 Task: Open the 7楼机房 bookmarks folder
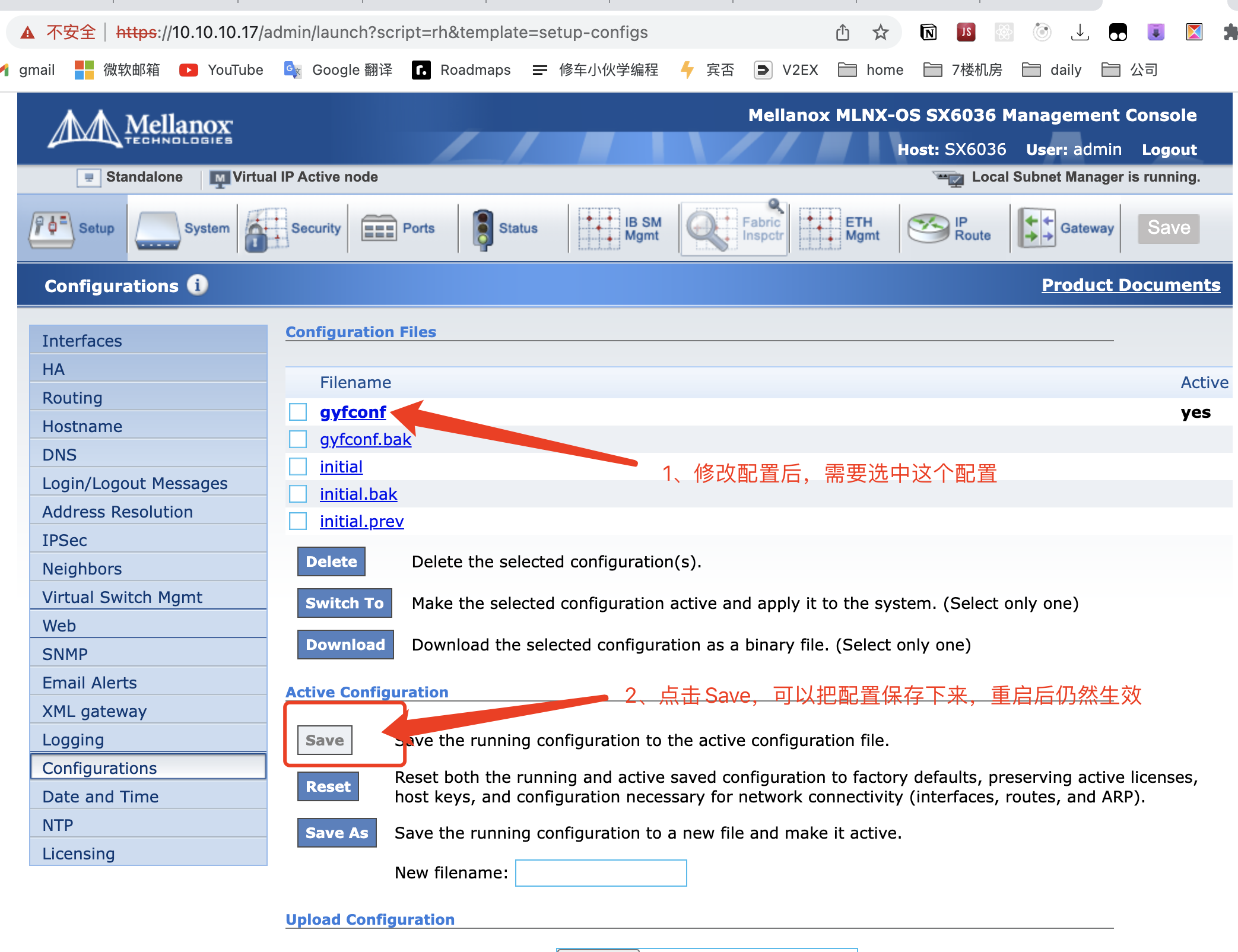pos(963,70)
